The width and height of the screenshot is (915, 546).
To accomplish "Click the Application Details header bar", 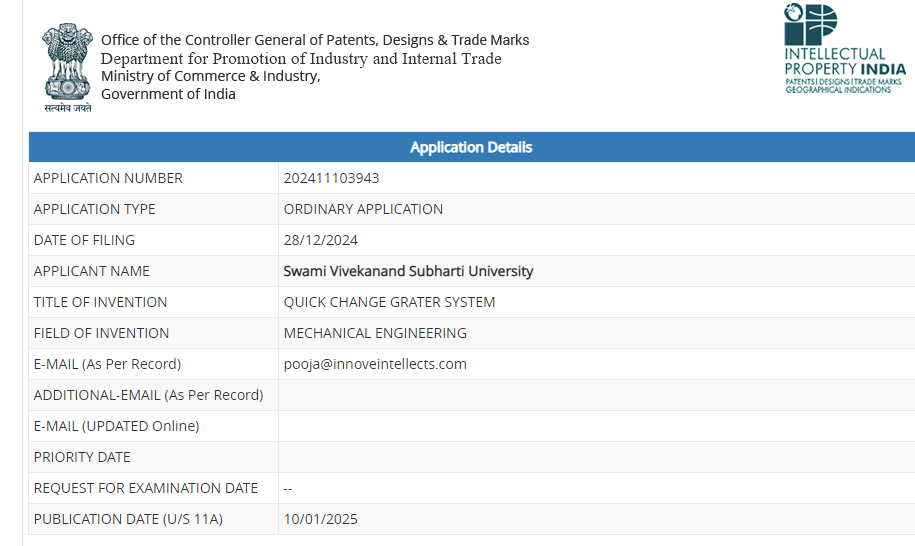I will coord(471,147).
